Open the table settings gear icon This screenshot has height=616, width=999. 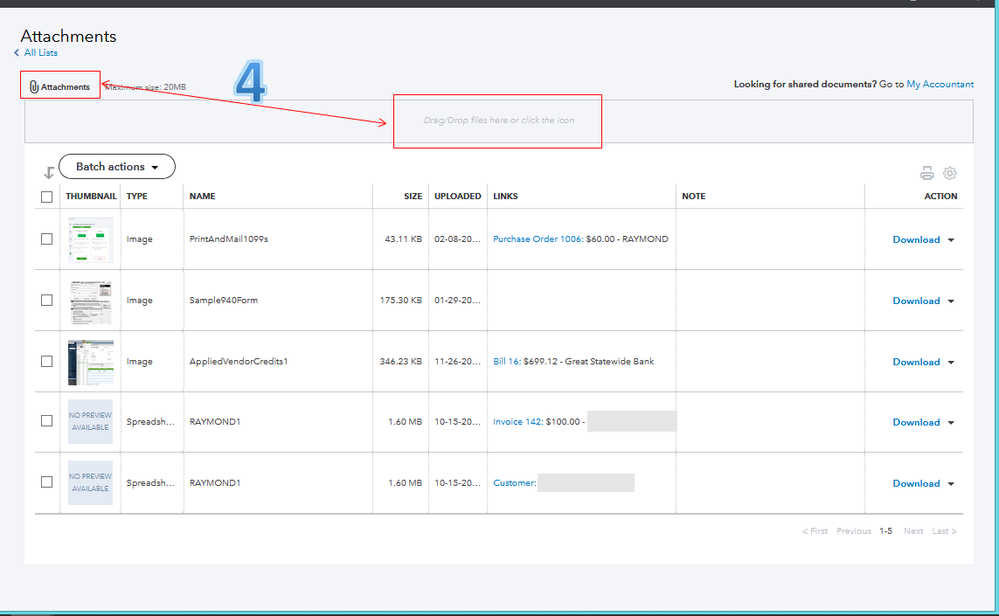950,173
